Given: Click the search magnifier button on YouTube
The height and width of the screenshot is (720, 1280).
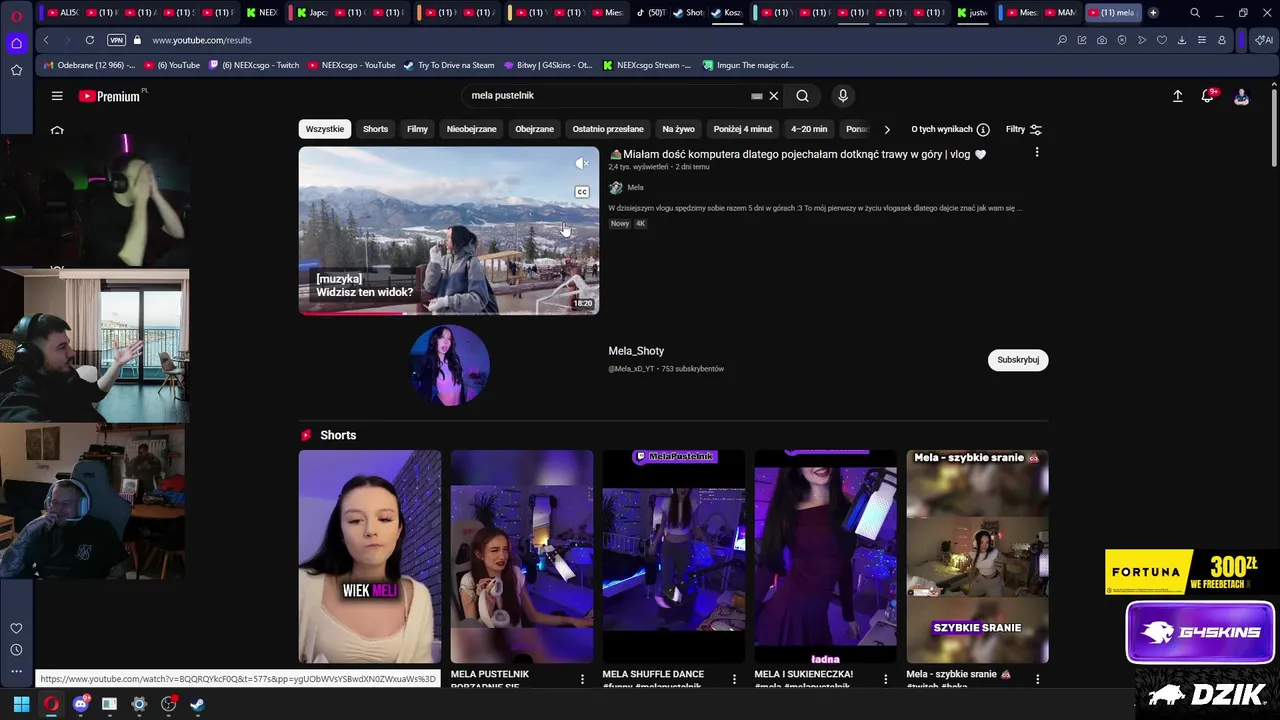Looking at the screenshot, I should pos(802,96).
